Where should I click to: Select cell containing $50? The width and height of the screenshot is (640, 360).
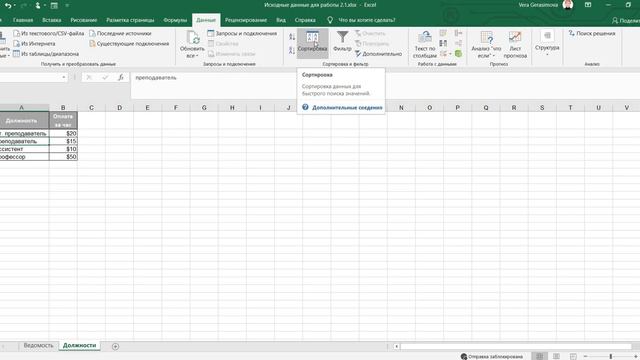coord(63,157)
